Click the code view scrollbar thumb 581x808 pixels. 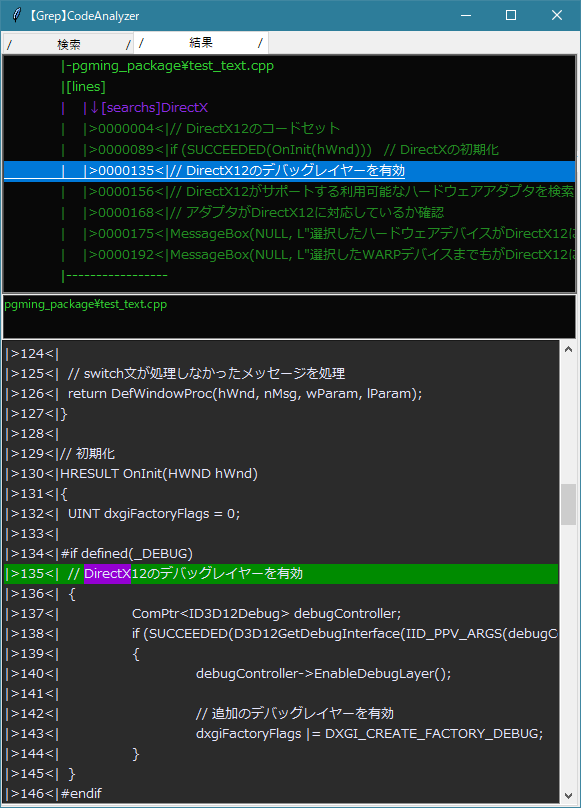click(568, 504)
